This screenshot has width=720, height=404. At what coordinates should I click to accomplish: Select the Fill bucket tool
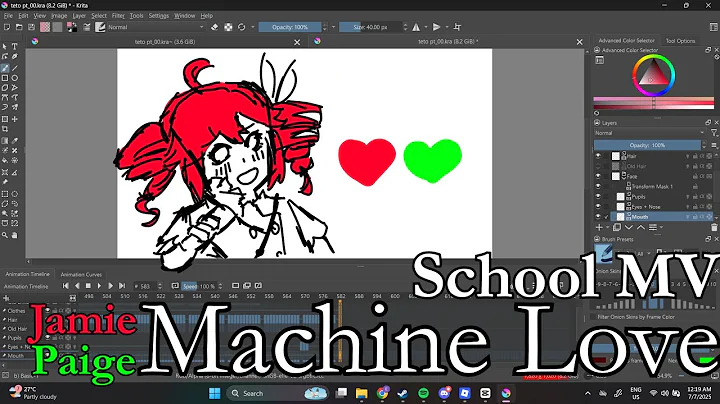5,160
